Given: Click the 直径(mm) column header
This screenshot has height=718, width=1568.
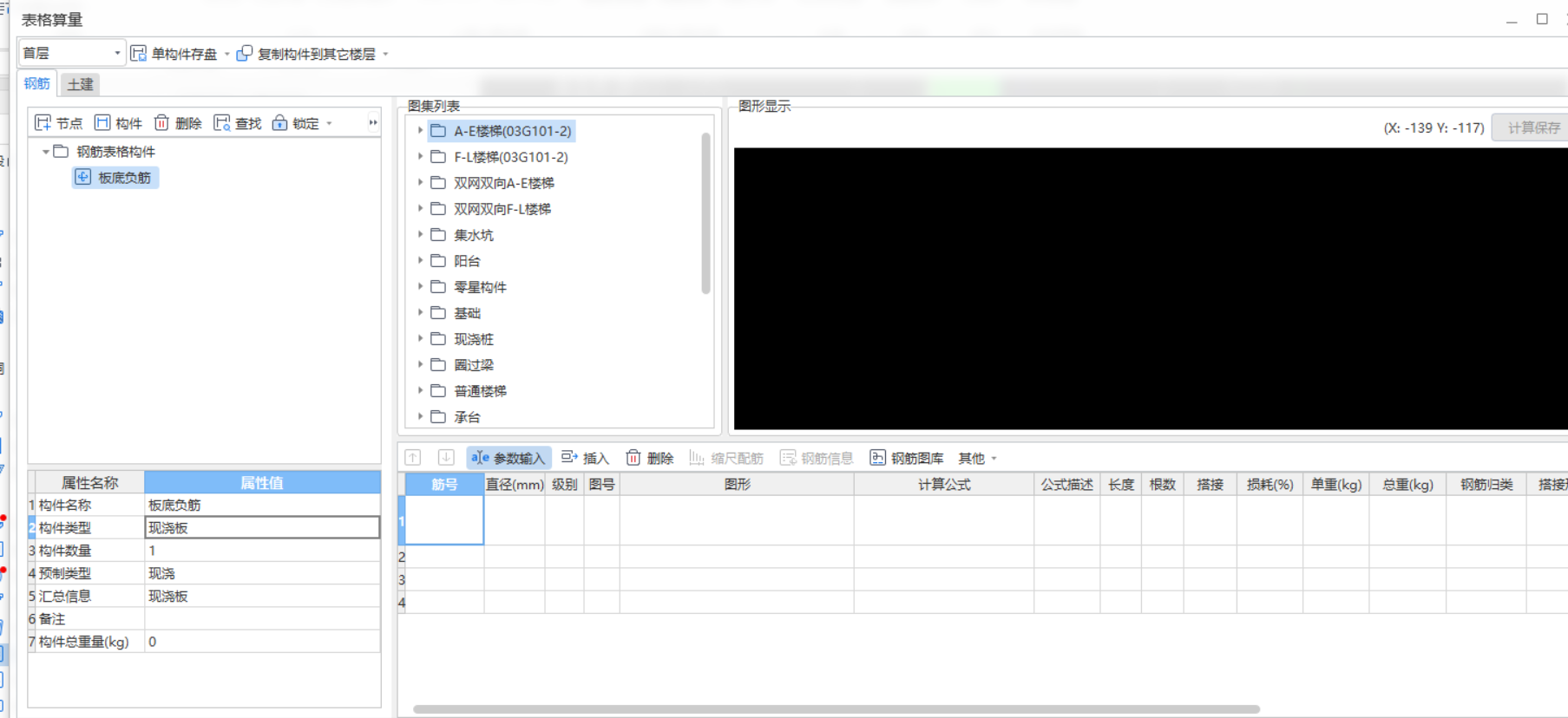Looking at the screenshot, I should tap(515, 484).
